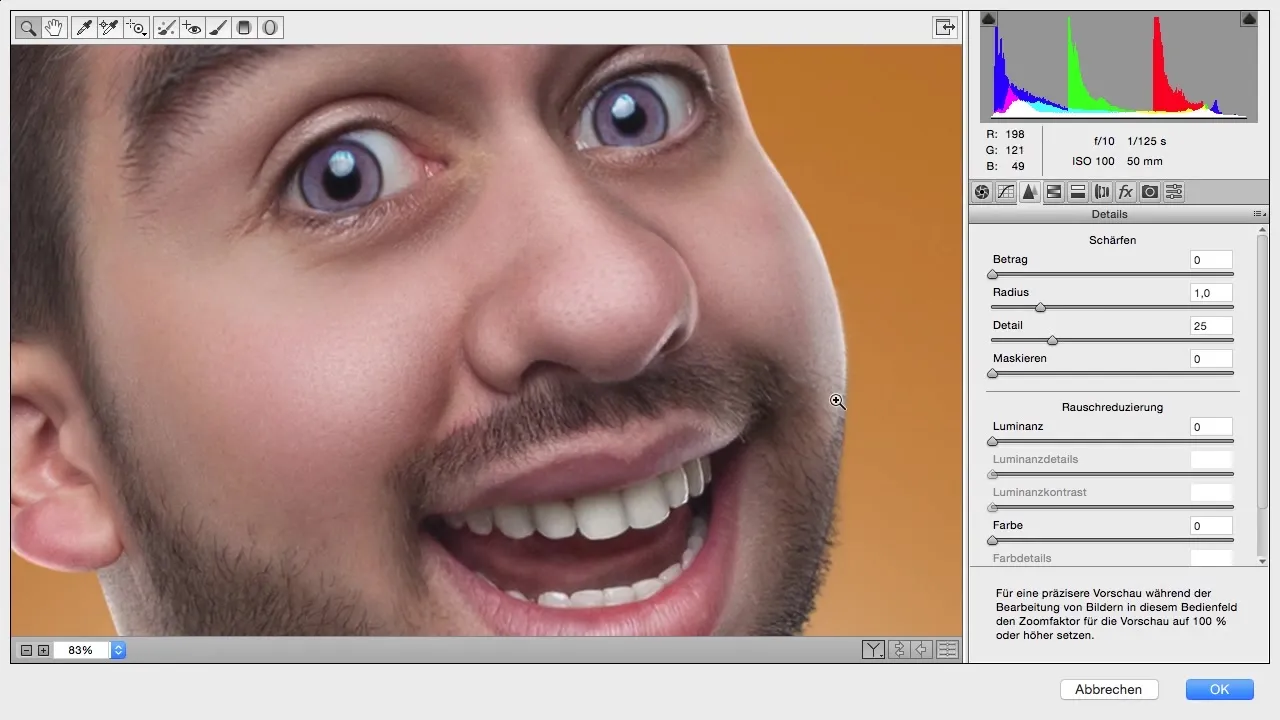The width and height of the screenshot is (1280, 720).
Task: Click the Detail value field showing 25
Action: tap(1211, 326)
